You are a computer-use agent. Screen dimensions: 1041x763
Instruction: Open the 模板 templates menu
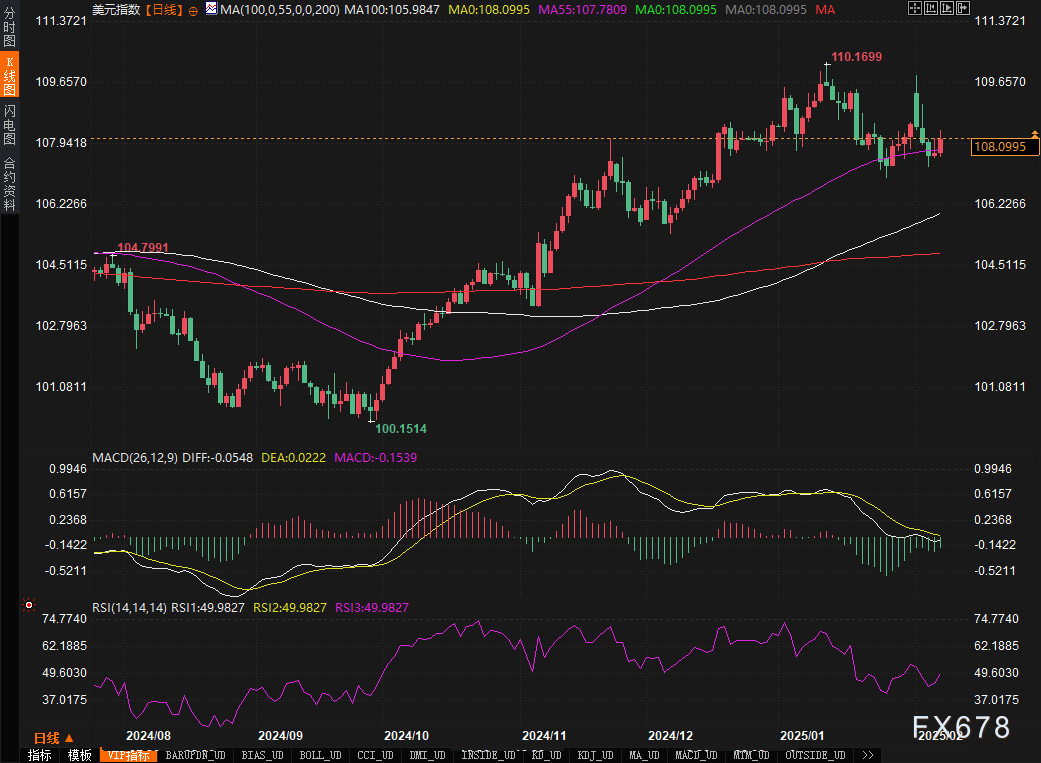tap(79, 755)
